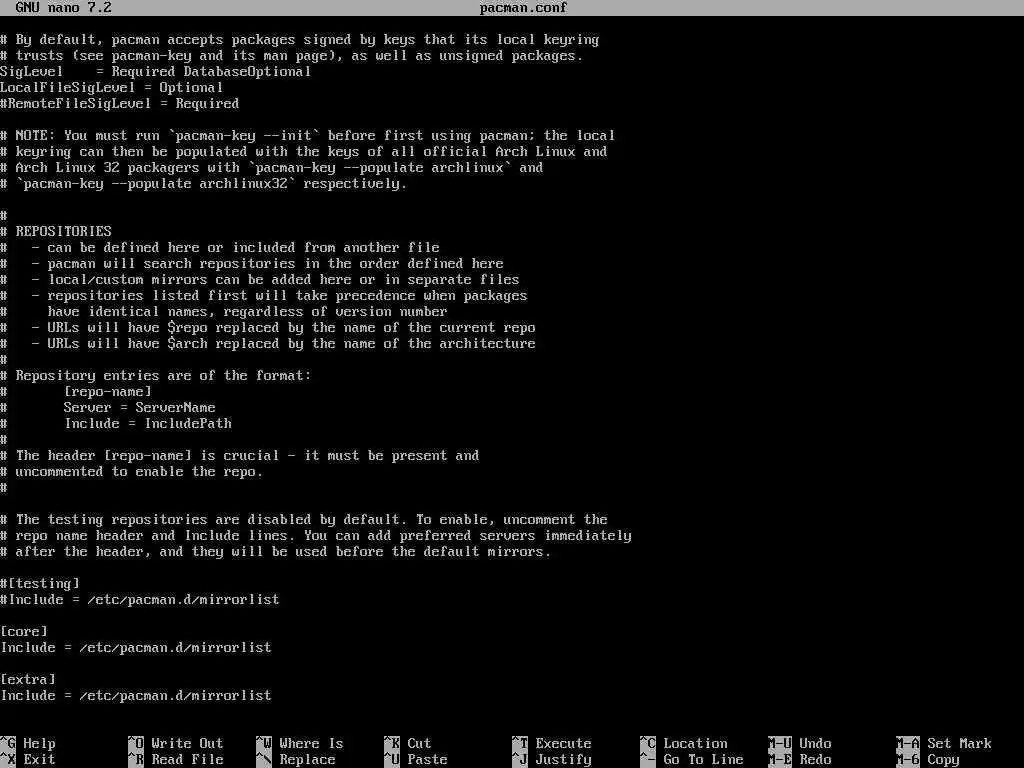Click the uncommented to enable the repo line
Image resolution: width=1024 pixels, height=768 pixels.
point(132,472)
